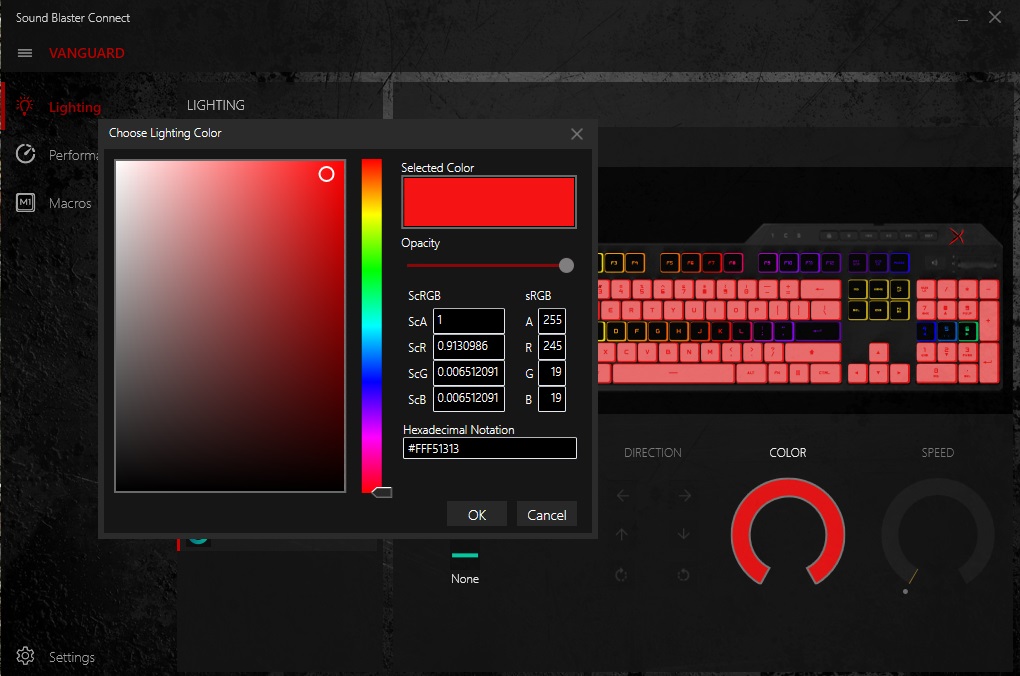Click the ScR value field

(x=468, y=346)
